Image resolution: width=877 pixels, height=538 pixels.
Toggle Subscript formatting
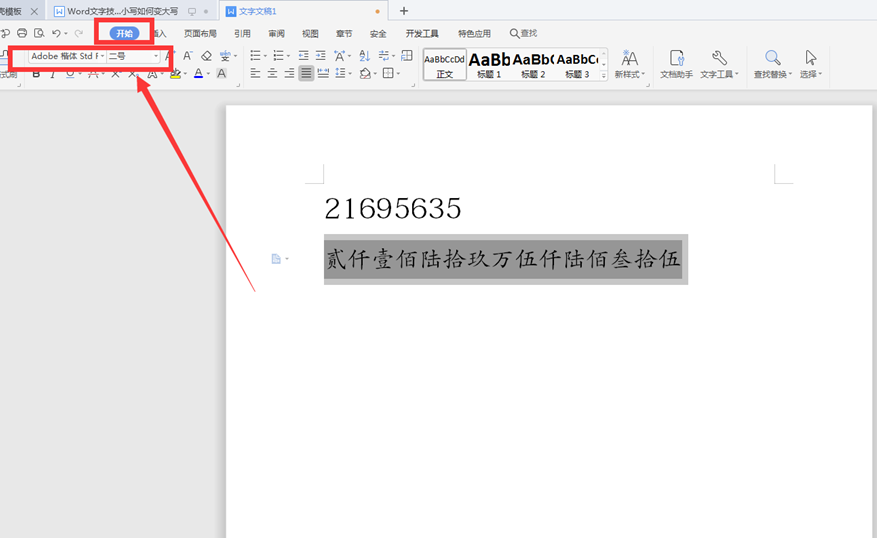point(133,74)
